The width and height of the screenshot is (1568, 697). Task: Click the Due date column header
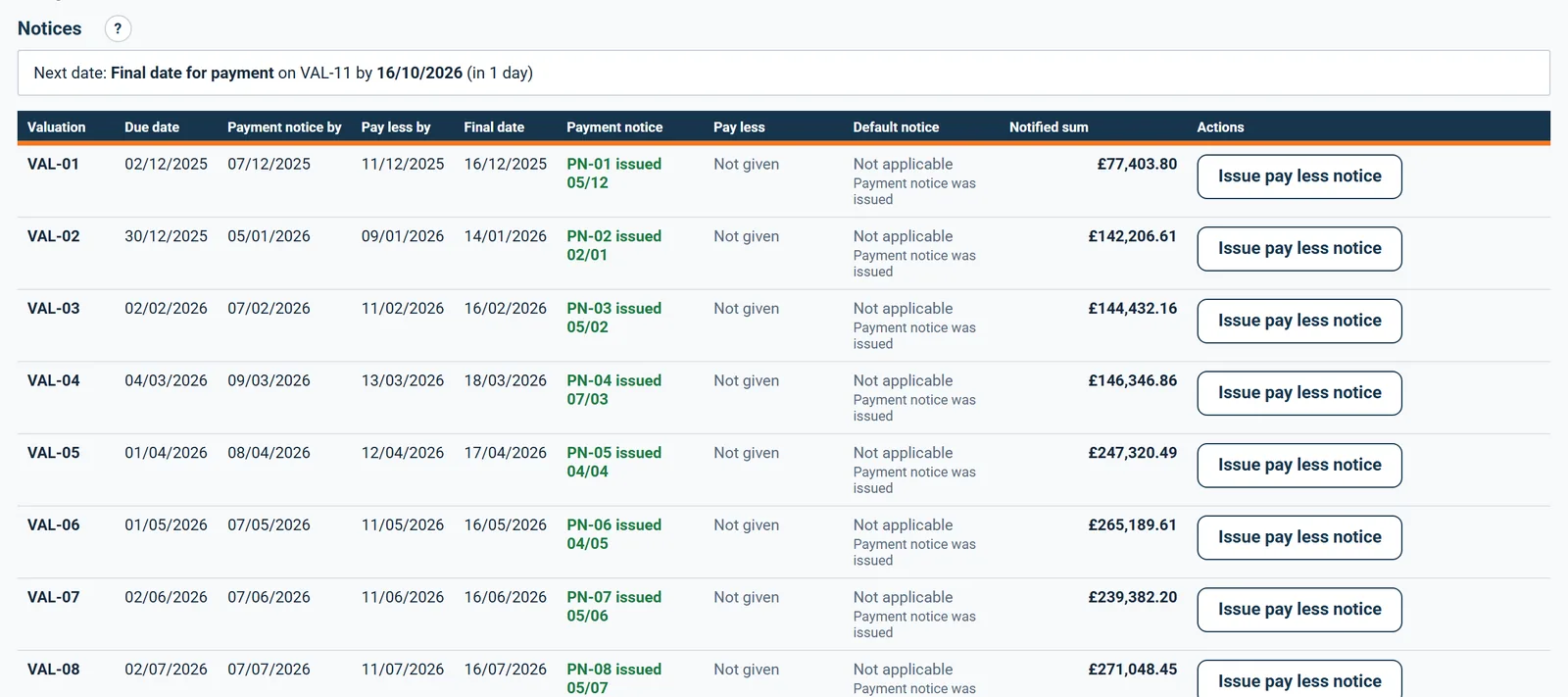[x=152, y=127]
